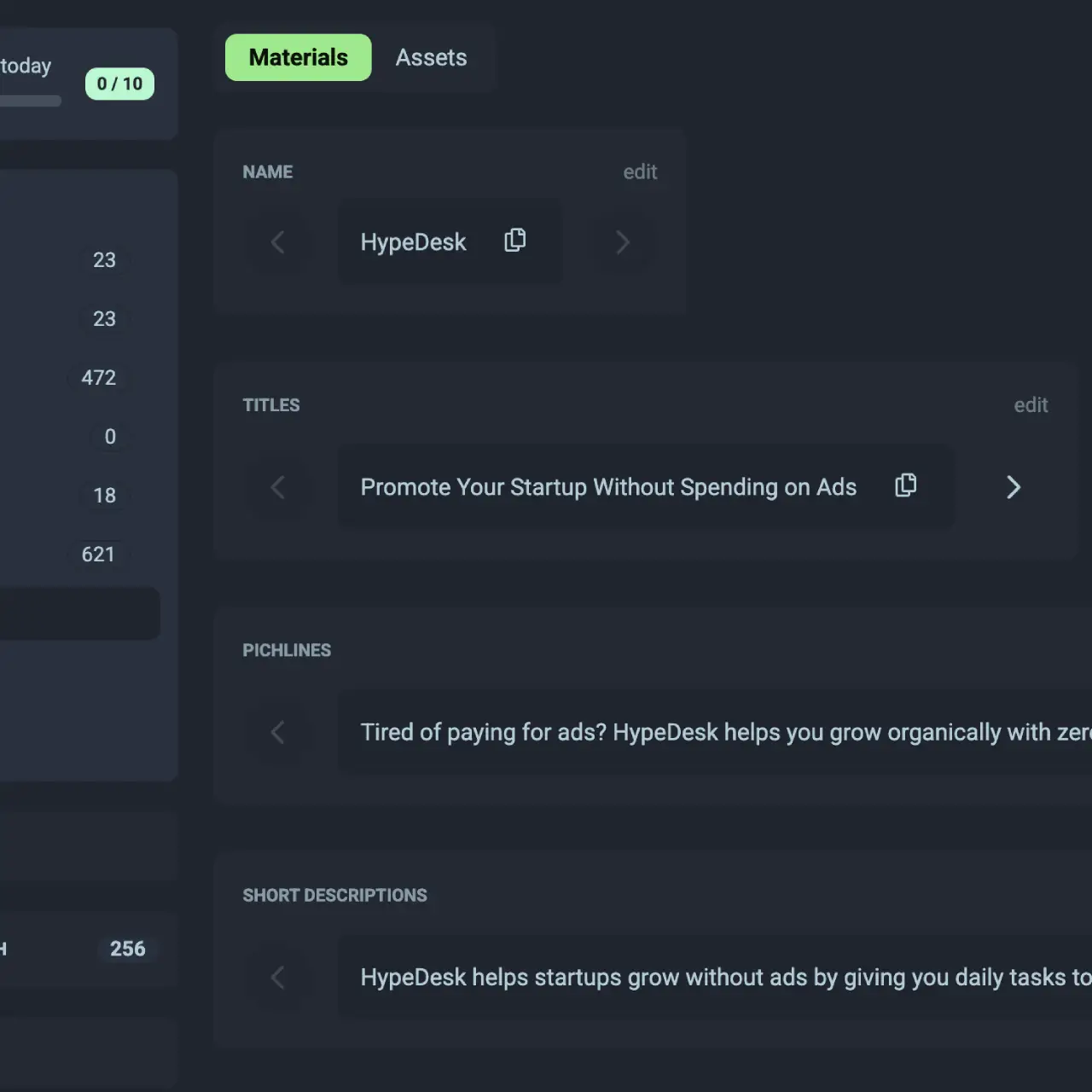The height and width of the screenshot is (1092, 1092).
Task: Click previous arrow in PICHLINES section
Action: click(277, 732)
